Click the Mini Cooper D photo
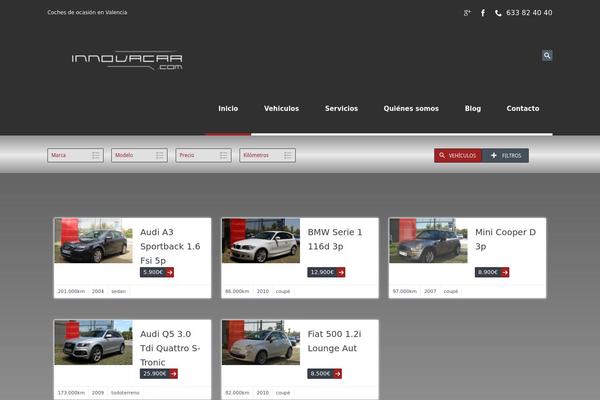 (x=428, y=240)
